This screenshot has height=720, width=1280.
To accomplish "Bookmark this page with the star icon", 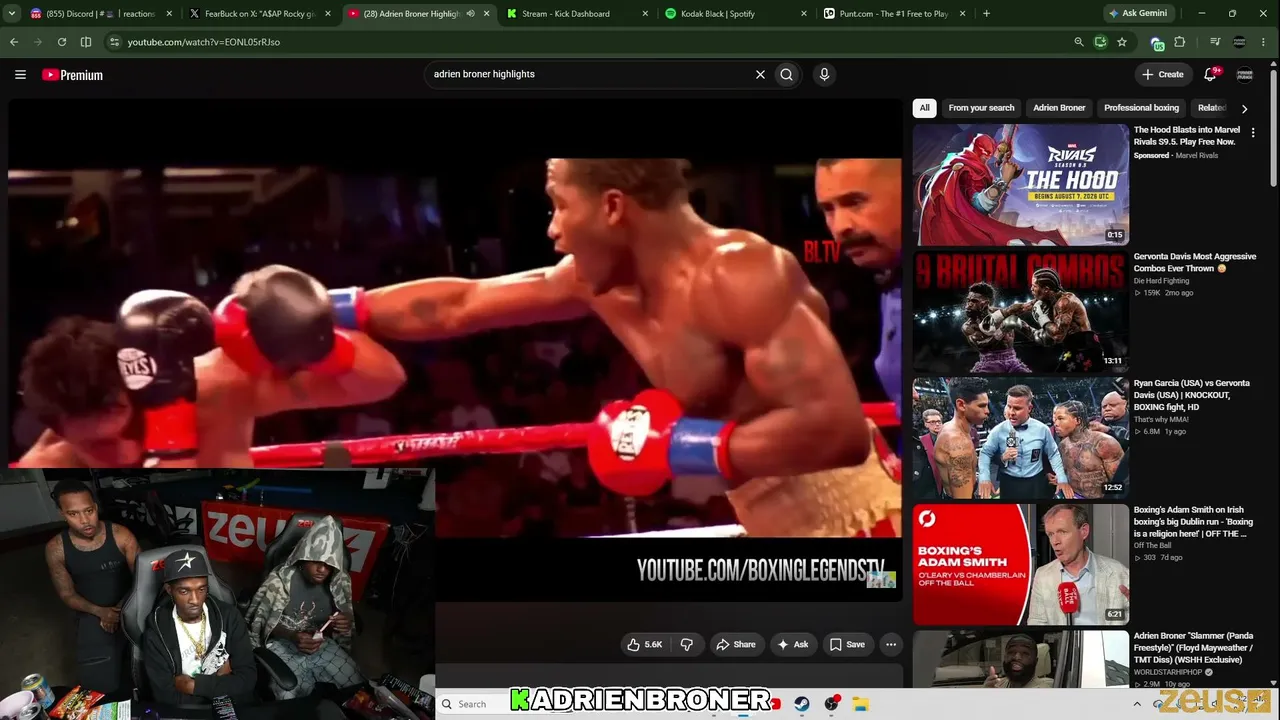I will pos(1122,42).
